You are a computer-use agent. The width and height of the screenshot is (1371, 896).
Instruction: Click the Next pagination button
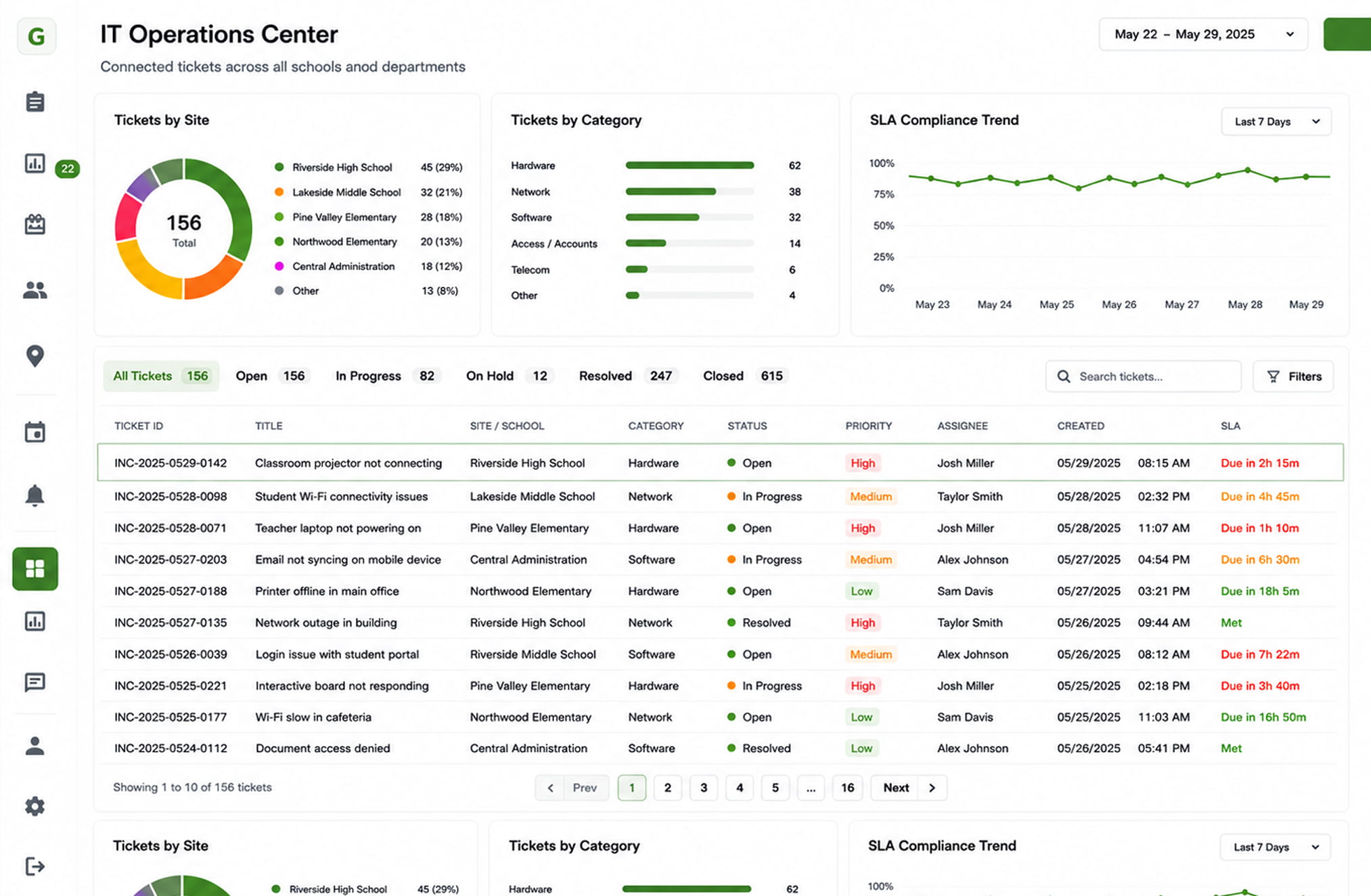[x=909, y=788]
